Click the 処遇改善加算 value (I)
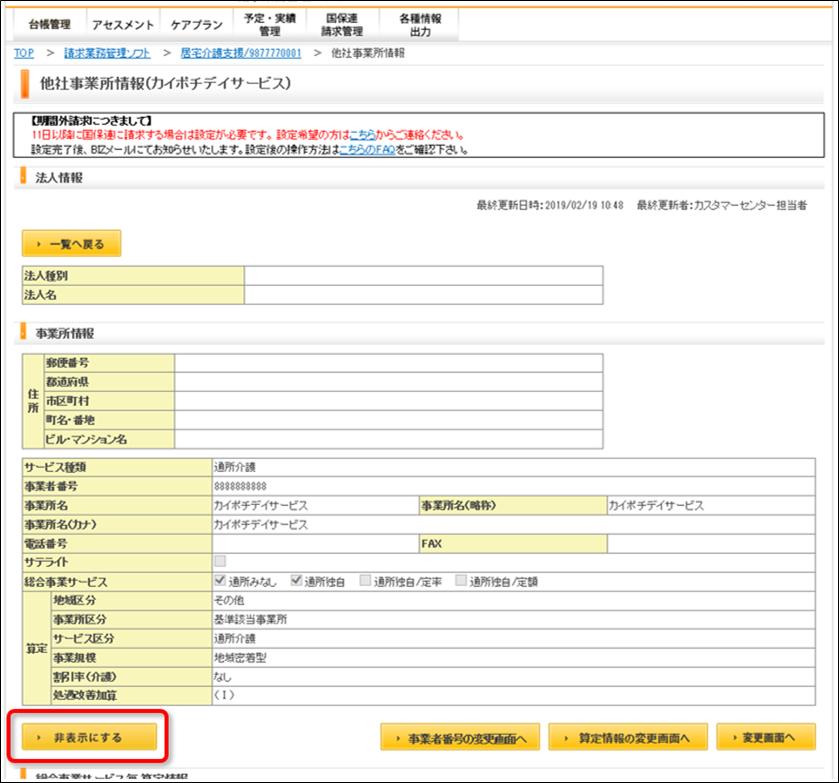This screenshot has height=783, width=839. point(224,696)
